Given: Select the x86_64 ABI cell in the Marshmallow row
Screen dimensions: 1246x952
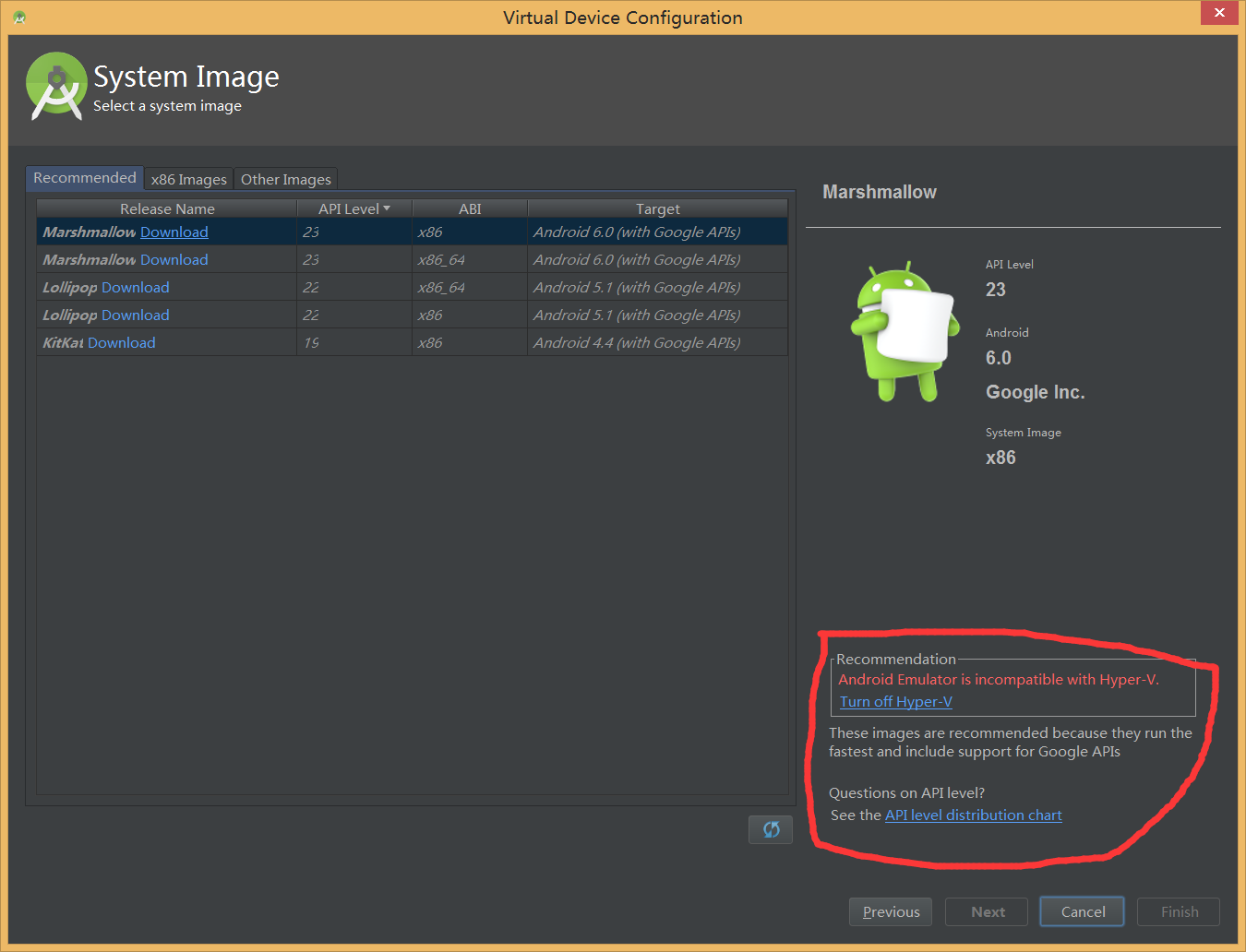Looking at the screenshot, I should [470, 259].
